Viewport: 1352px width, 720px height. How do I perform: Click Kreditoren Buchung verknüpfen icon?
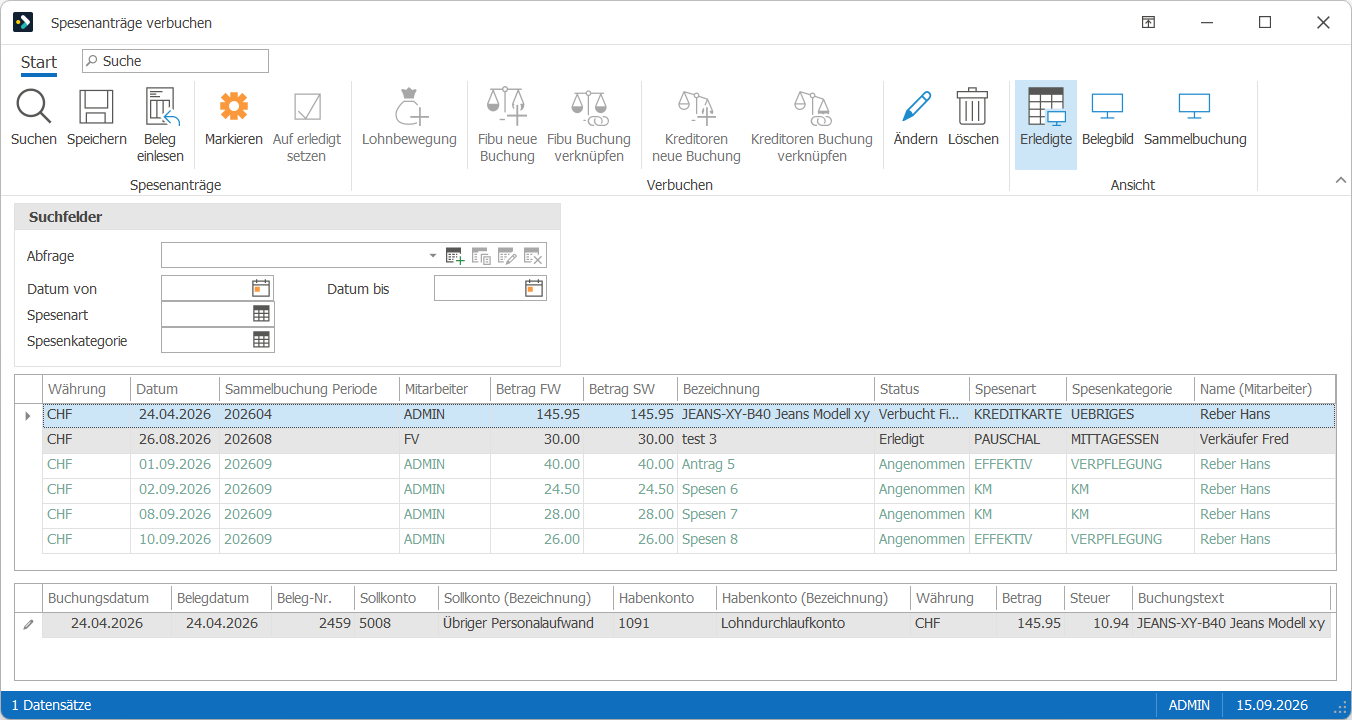click(812, 106)
